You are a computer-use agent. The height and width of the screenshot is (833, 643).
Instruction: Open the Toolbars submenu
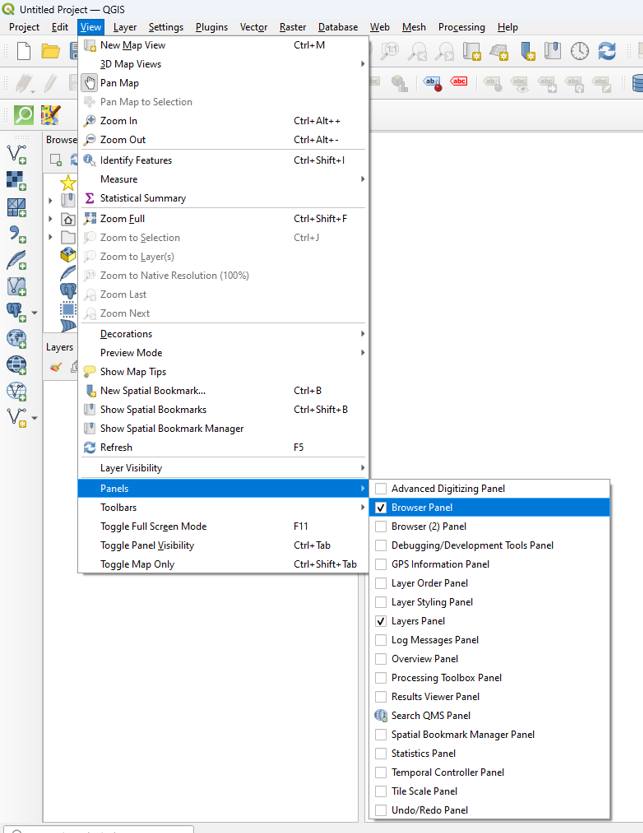click(223, 507)
